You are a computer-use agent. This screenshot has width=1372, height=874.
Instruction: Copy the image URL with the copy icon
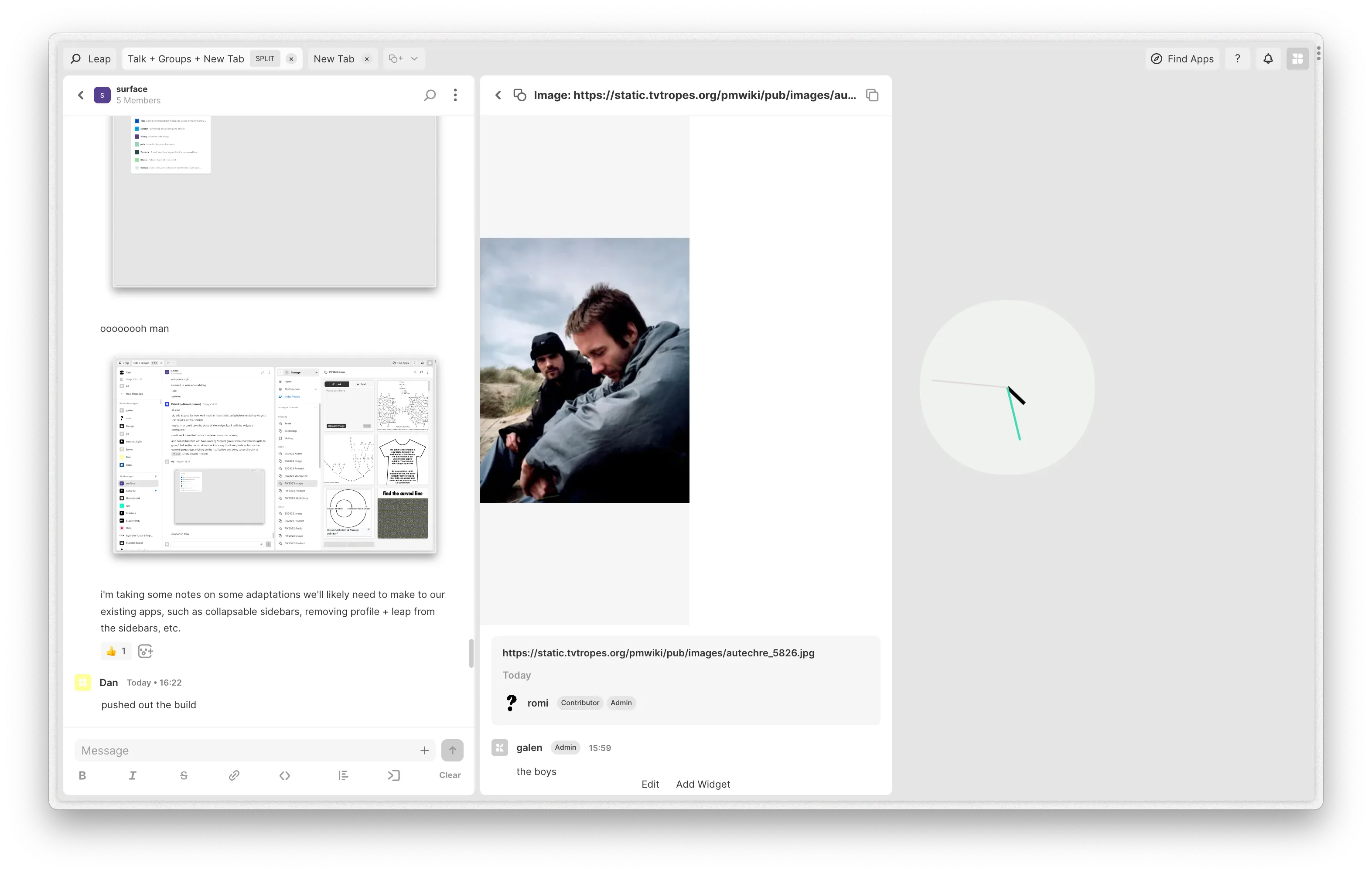(872, 95)
